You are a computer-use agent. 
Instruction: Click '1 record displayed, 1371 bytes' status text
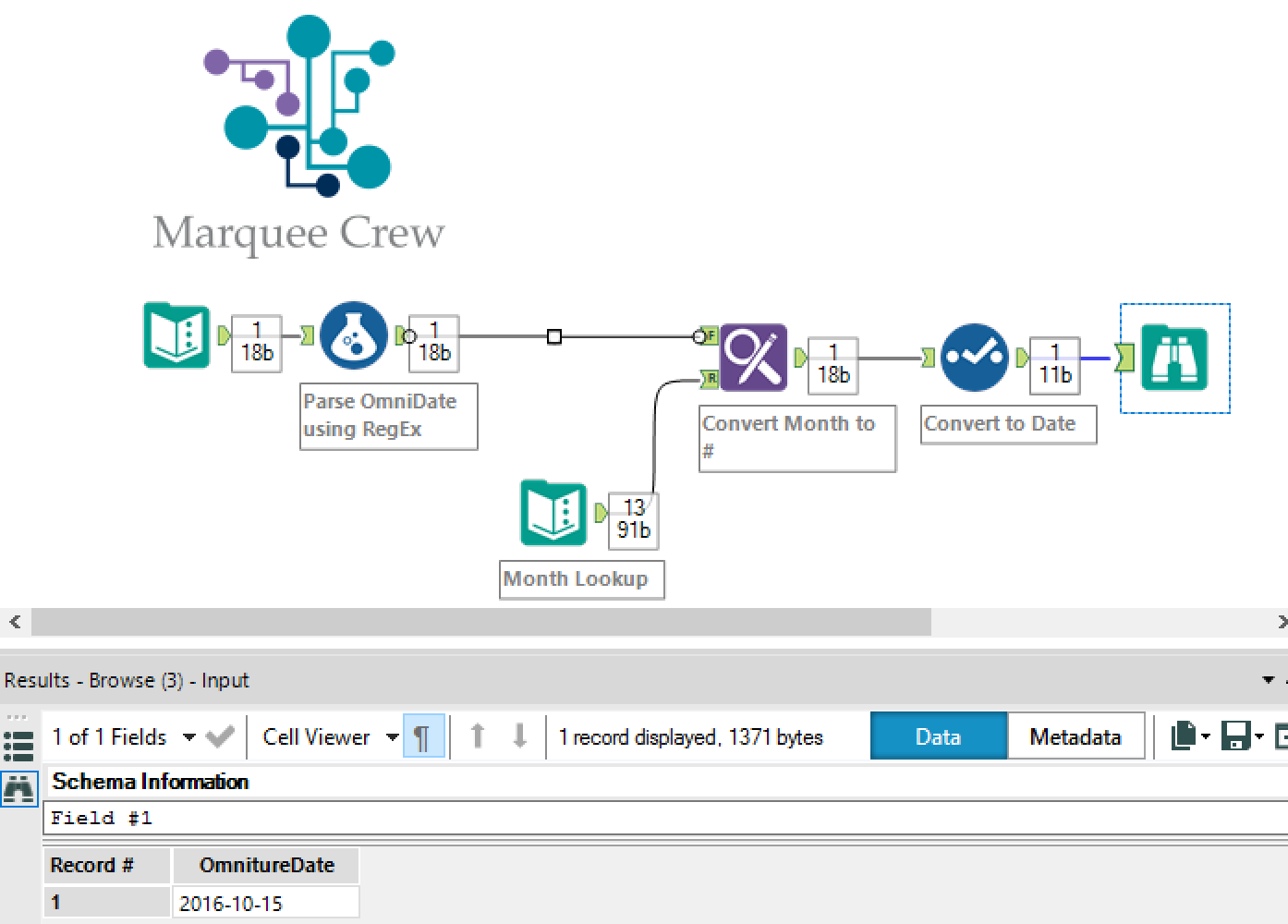click(690, 737)
